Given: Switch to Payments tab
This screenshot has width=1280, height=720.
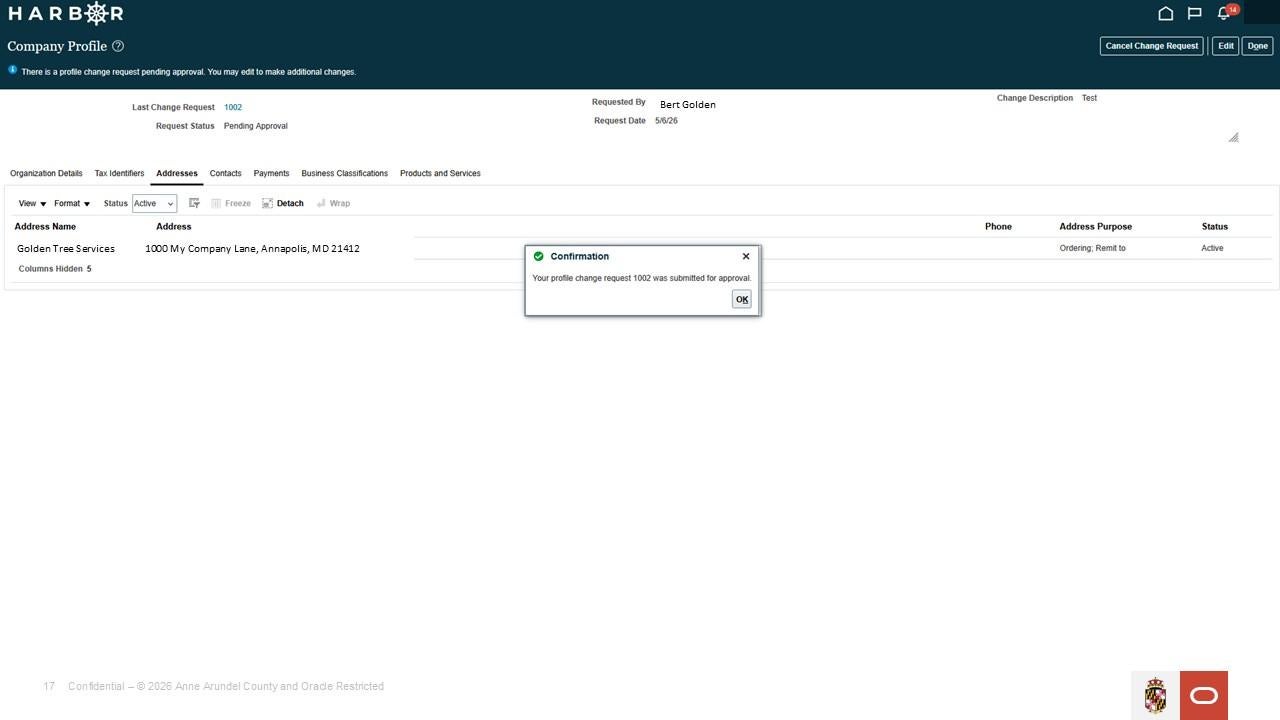Looking at the screenshot, I should click(271, 173).
